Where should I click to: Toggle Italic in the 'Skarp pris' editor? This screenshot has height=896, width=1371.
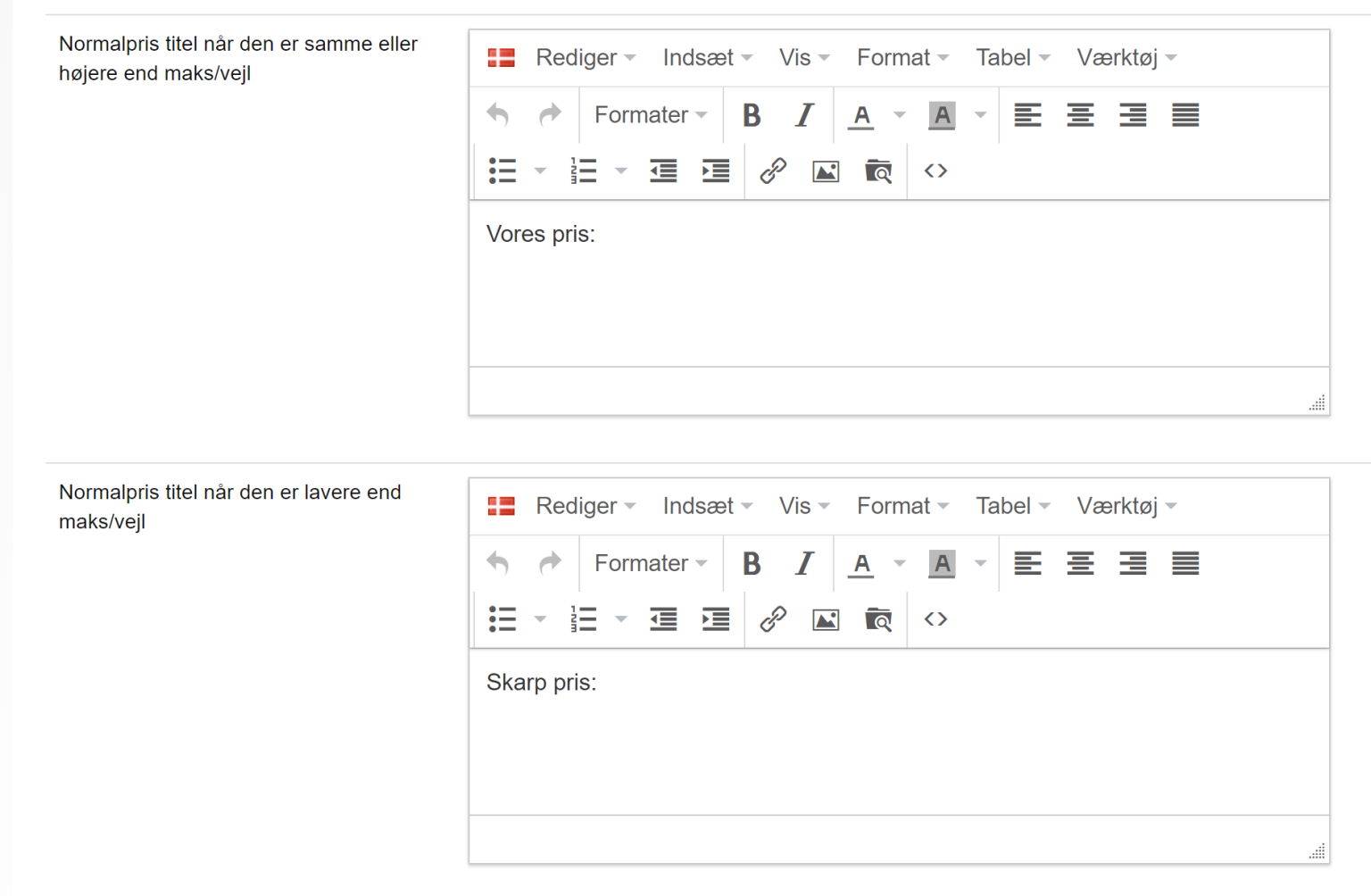coord(804,563)
